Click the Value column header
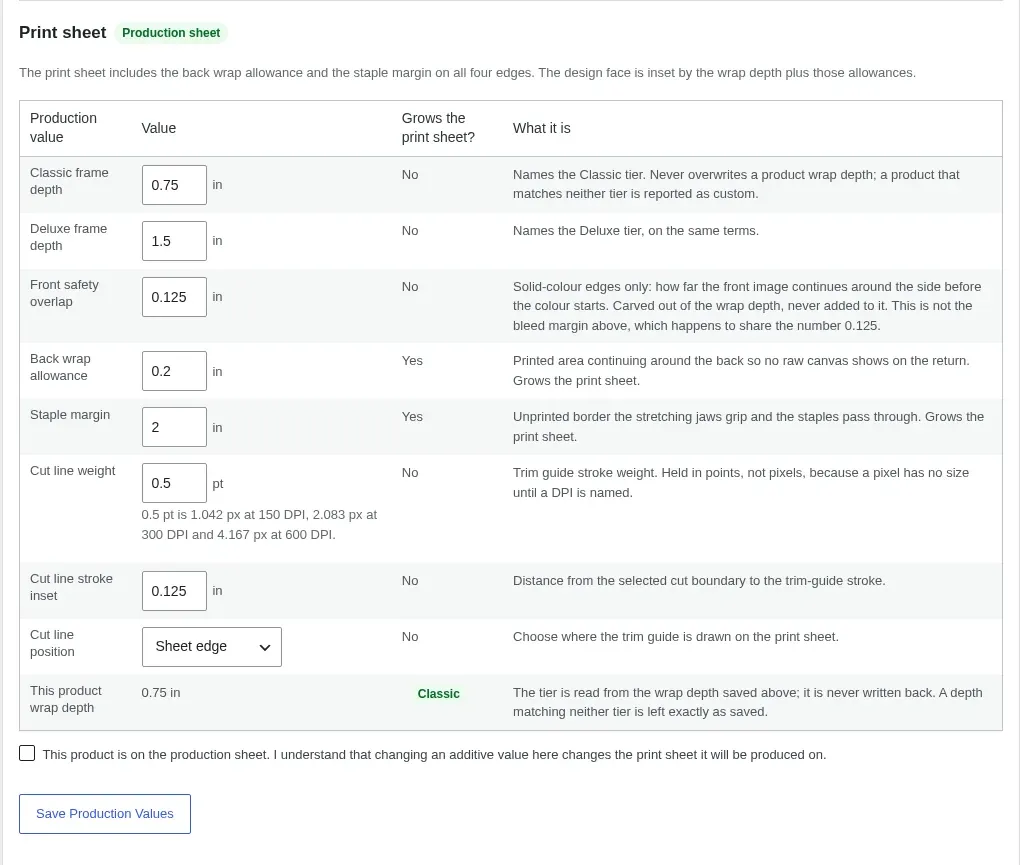 coord(159,128)
